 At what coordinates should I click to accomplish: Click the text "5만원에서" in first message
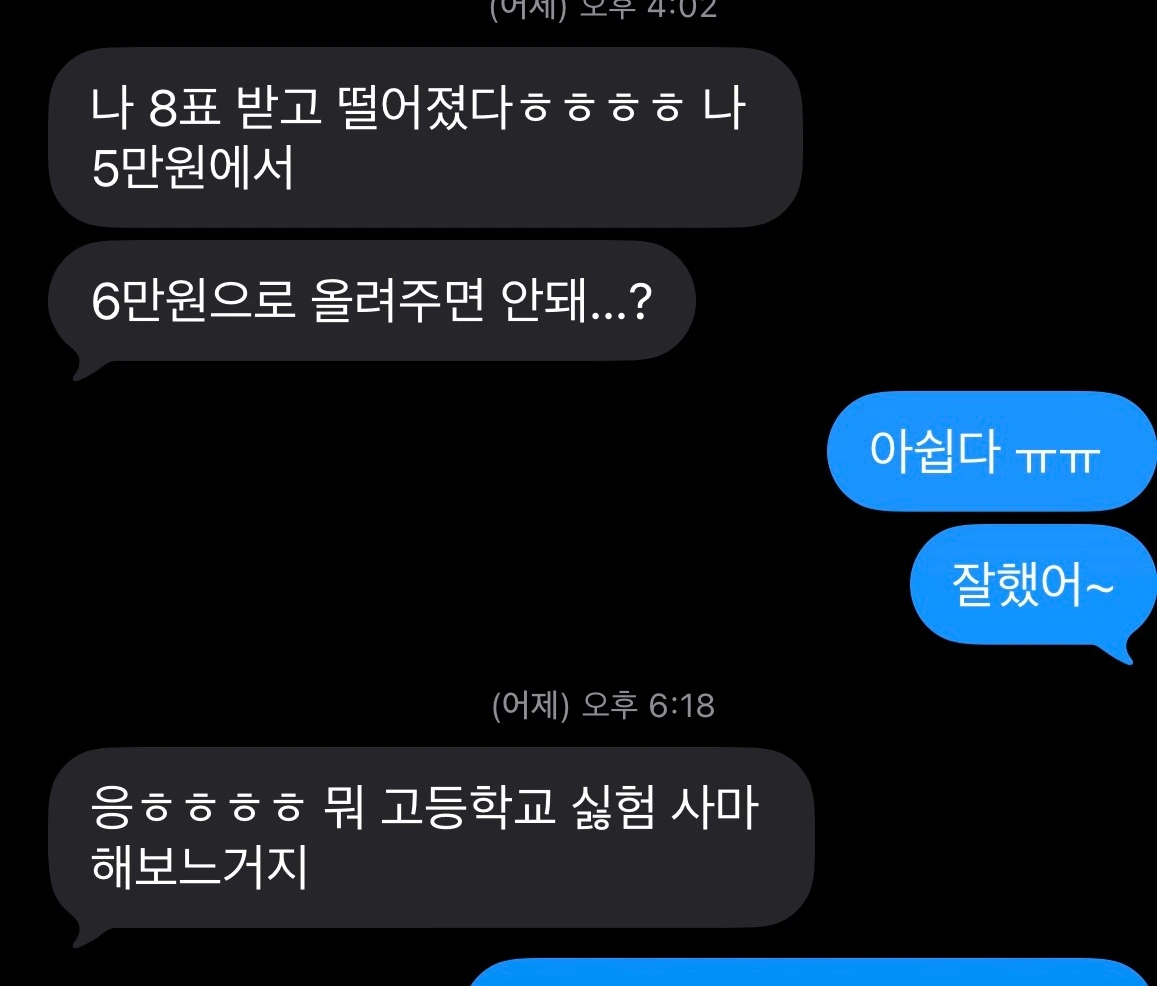click(x=193, y=168)
